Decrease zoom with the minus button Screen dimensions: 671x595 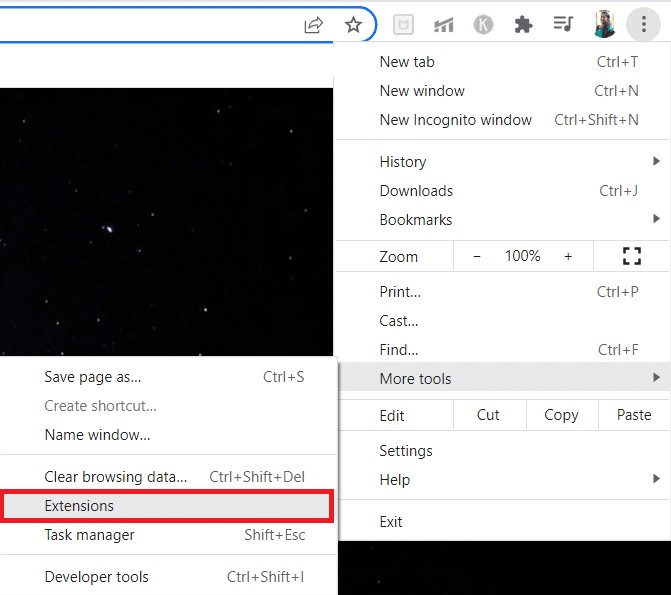coord(477,256)
